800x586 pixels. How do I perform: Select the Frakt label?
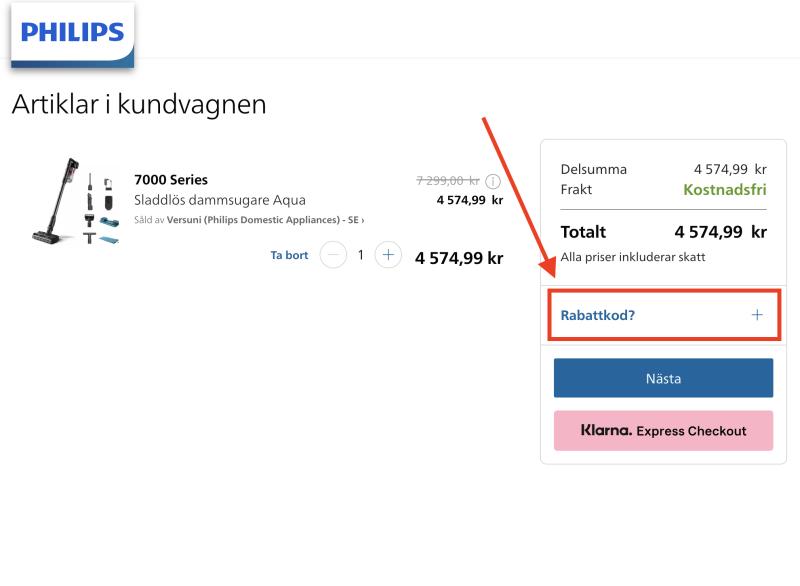[576, 190]
